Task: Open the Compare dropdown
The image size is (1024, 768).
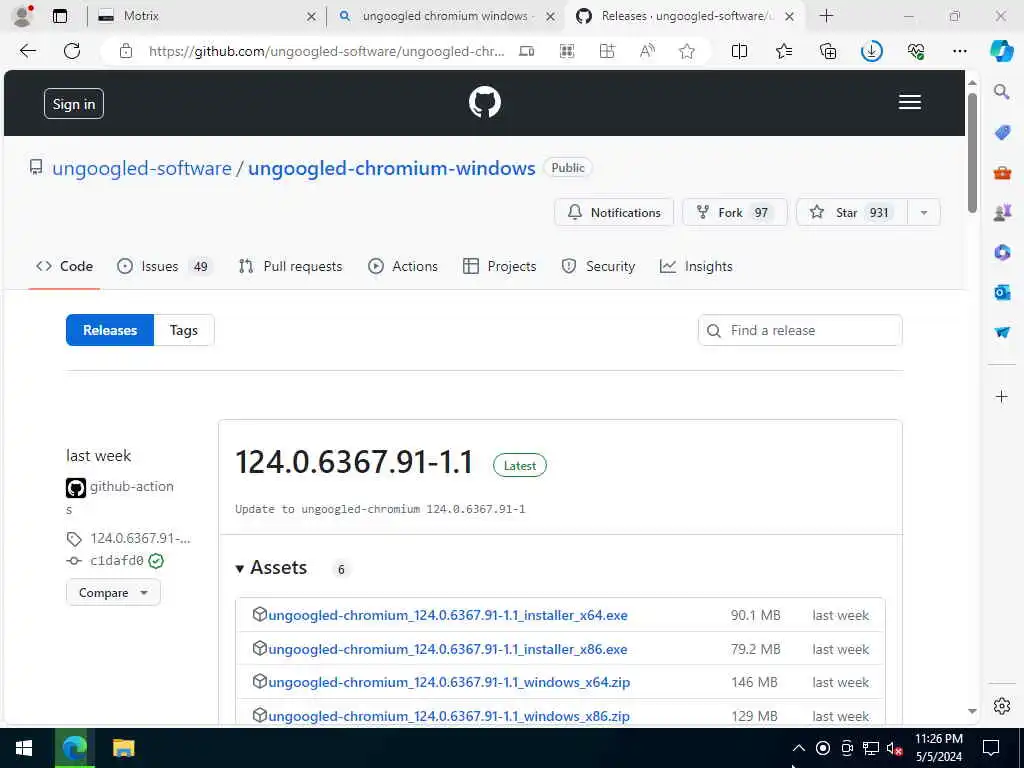Action: pyautogui.click(x=113, y=592)
